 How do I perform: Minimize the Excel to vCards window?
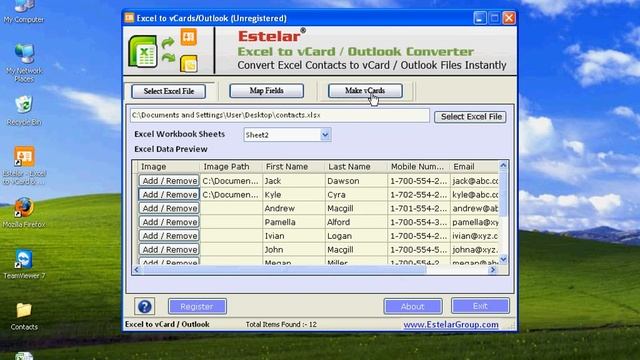click(x=480, y=18)
